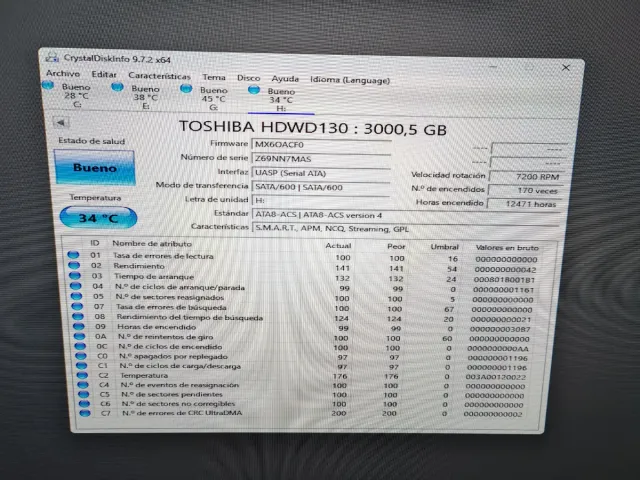Close the CrystalDiskInfo window

point(566,67)
